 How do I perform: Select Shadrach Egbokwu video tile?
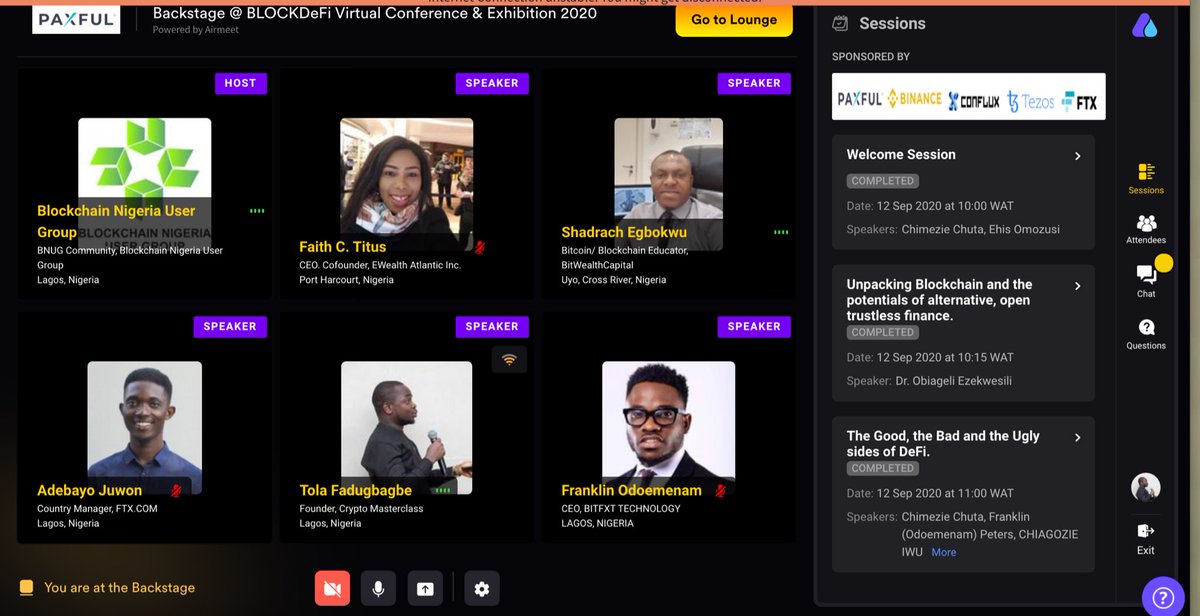(x=668, y=183)
